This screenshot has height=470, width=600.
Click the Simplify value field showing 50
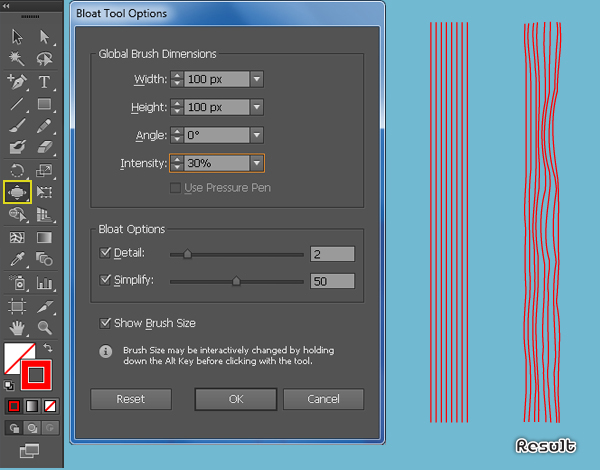[332, 281]
